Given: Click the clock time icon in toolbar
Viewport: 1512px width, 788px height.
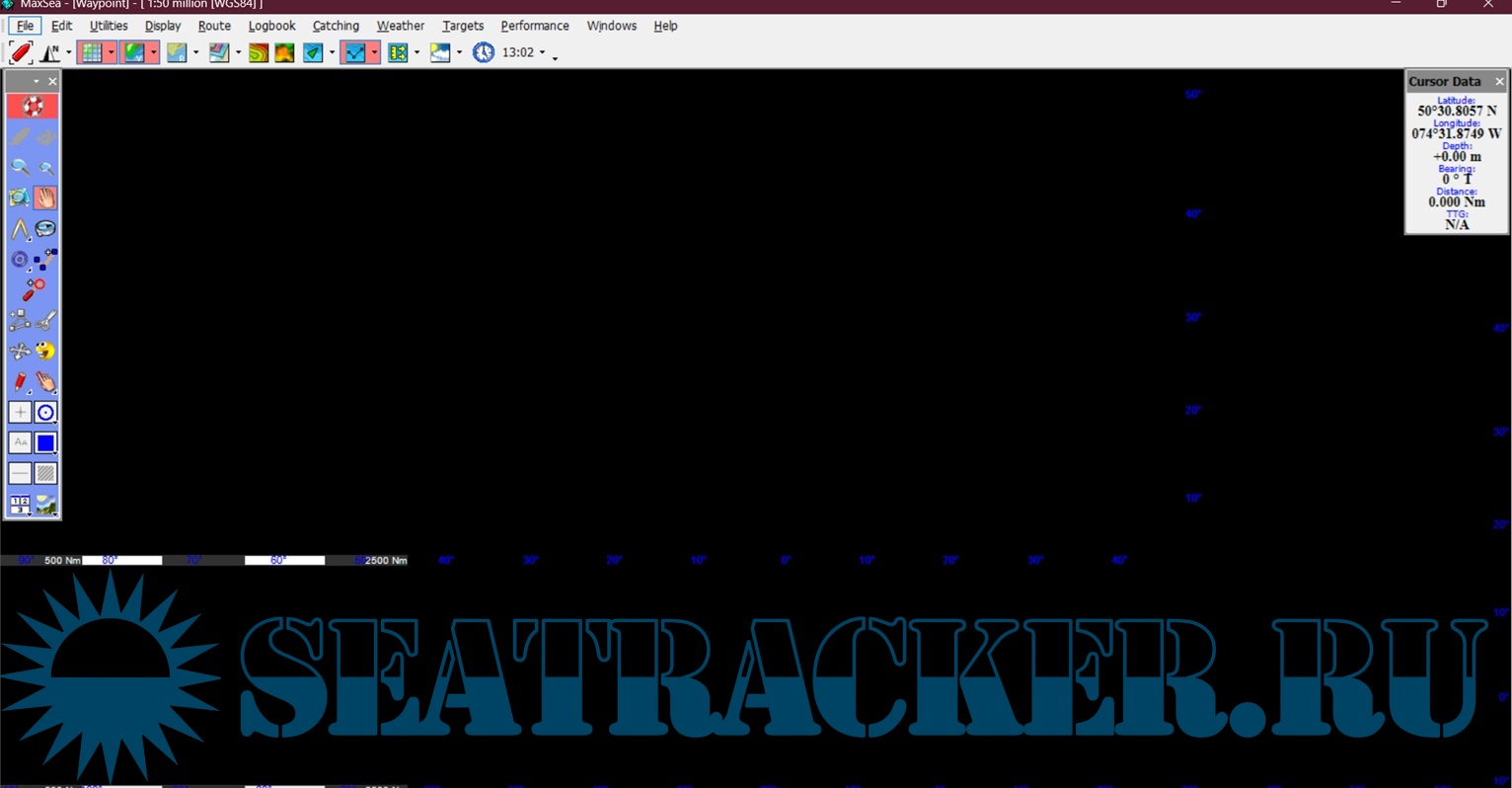Looking at the screenshot, I should (x=484, y=52).
